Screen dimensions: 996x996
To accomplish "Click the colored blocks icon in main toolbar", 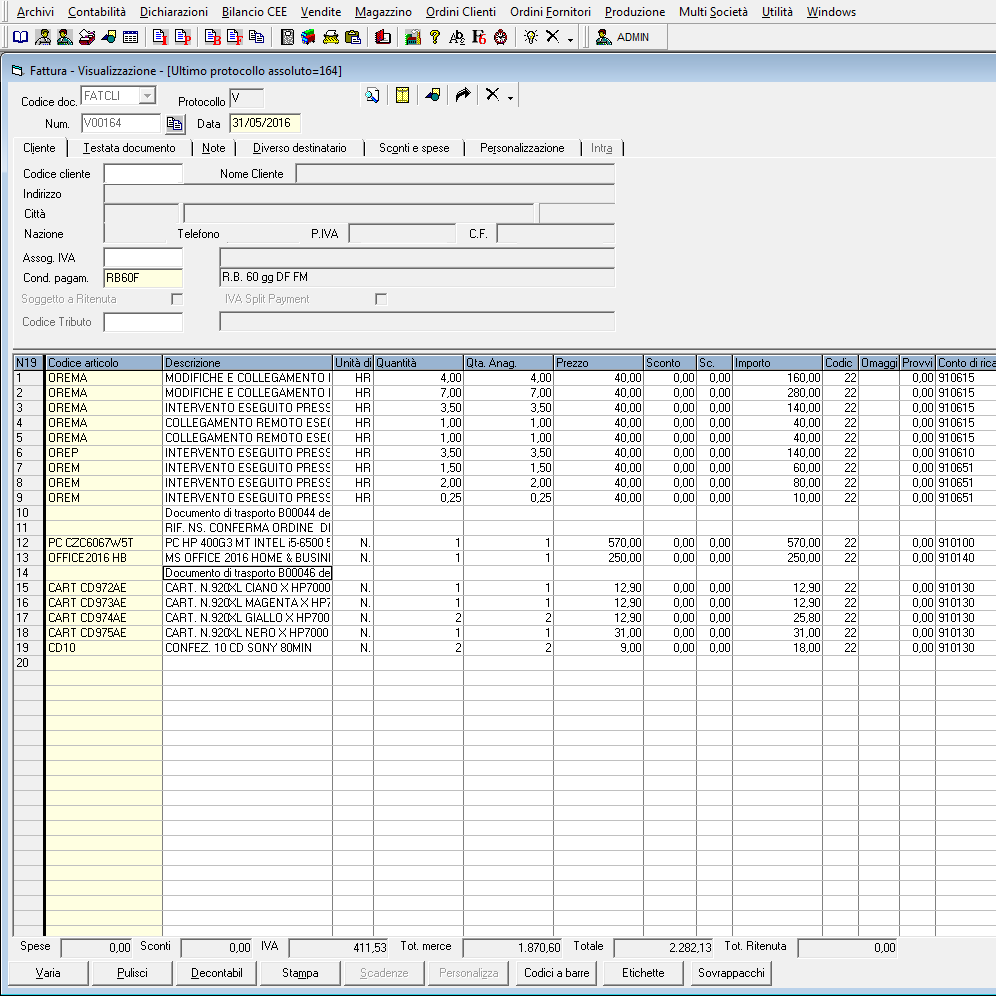I will click(309, 37).
